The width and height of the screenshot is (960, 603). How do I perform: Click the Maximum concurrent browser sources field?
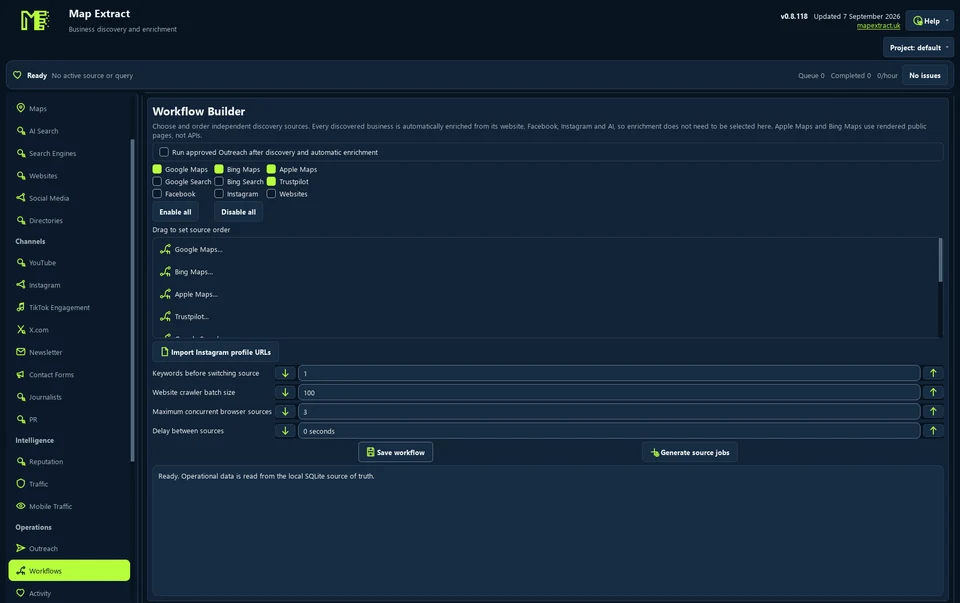click(609, 411)
